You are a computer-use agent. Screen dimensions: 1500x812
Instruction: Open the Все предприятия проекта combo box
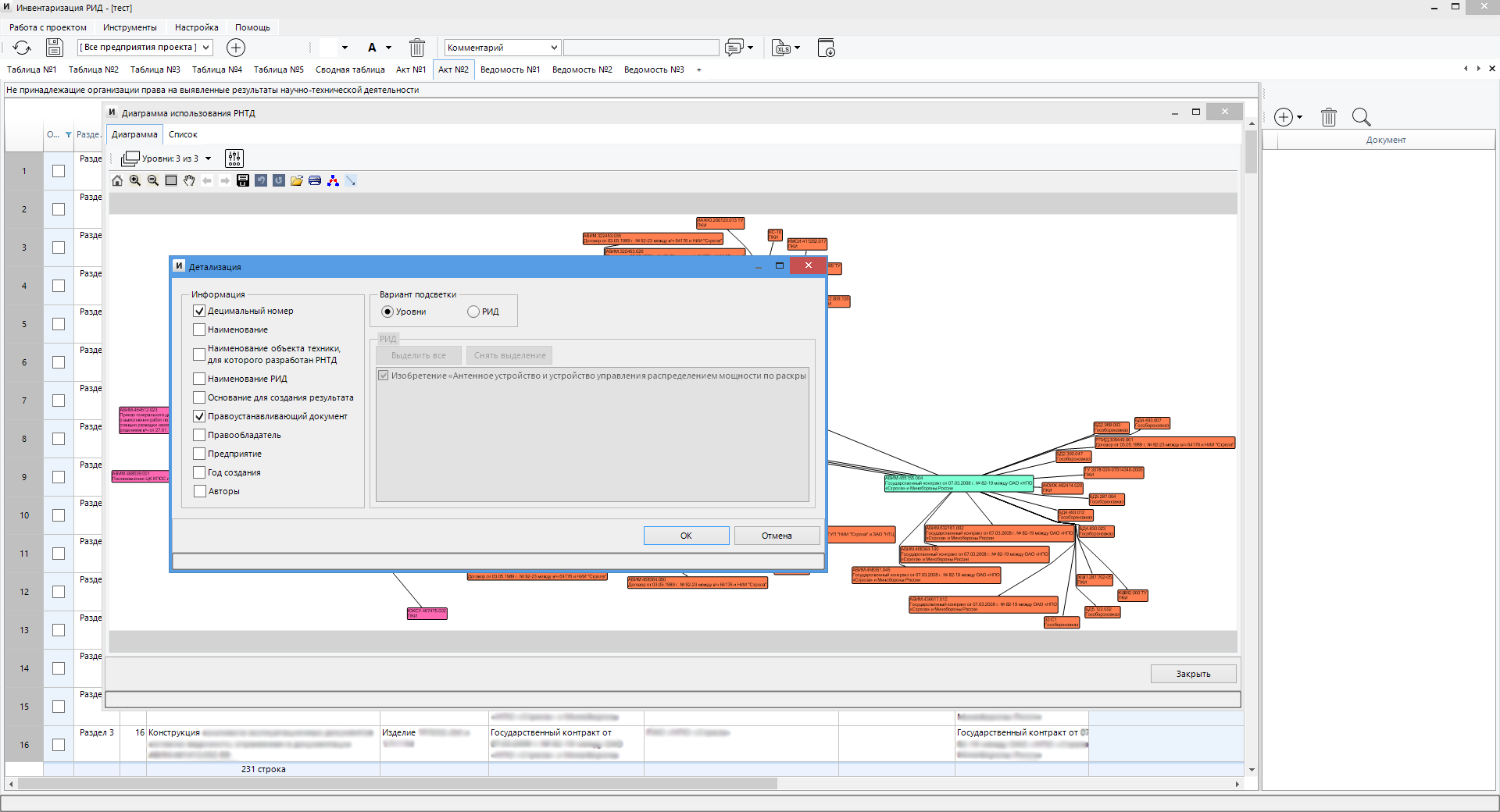145,48
